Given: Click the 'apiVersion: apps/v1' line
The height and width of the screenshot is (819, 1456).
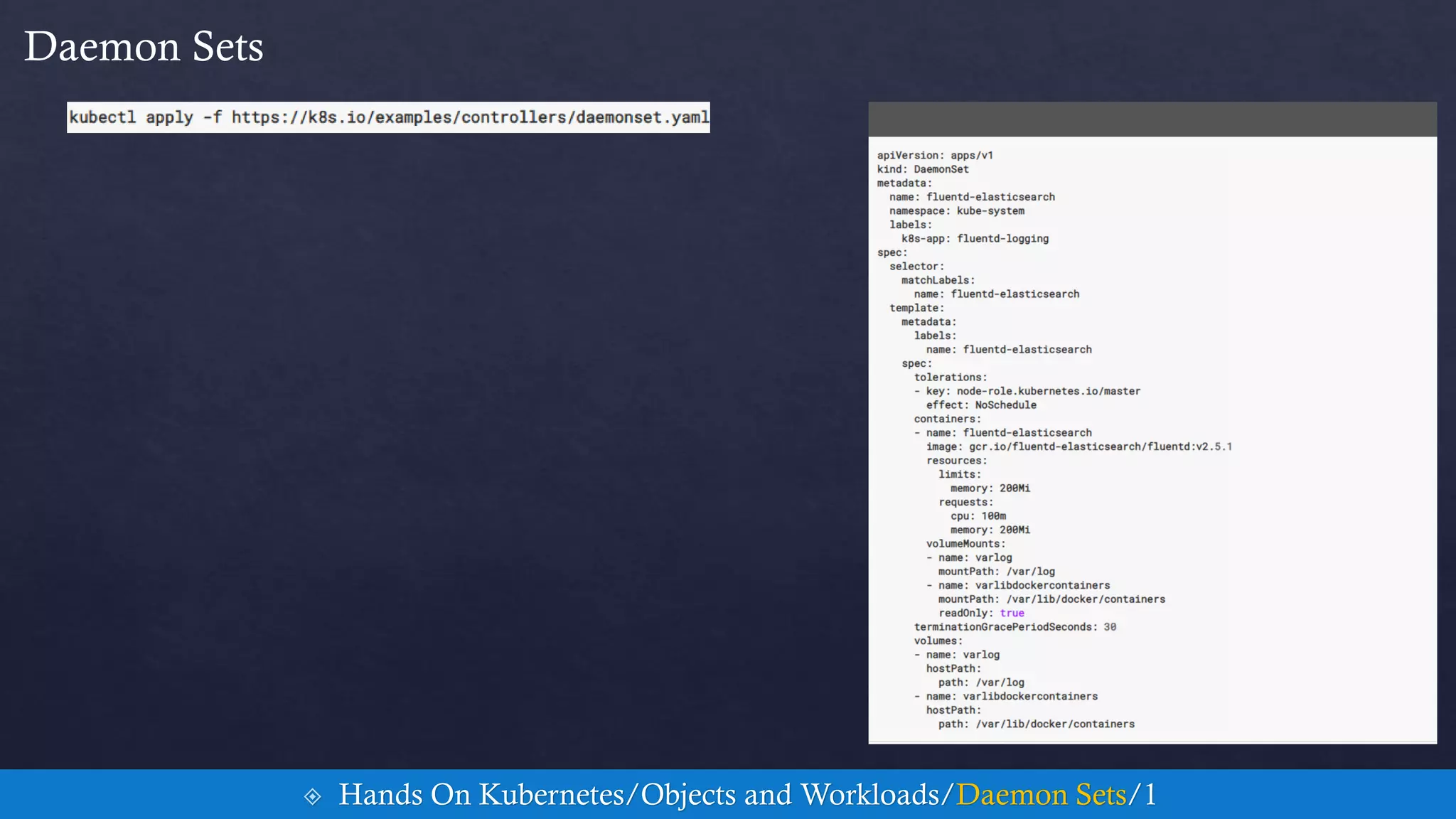Looking at the screenshot, I should tap(935, 155).
